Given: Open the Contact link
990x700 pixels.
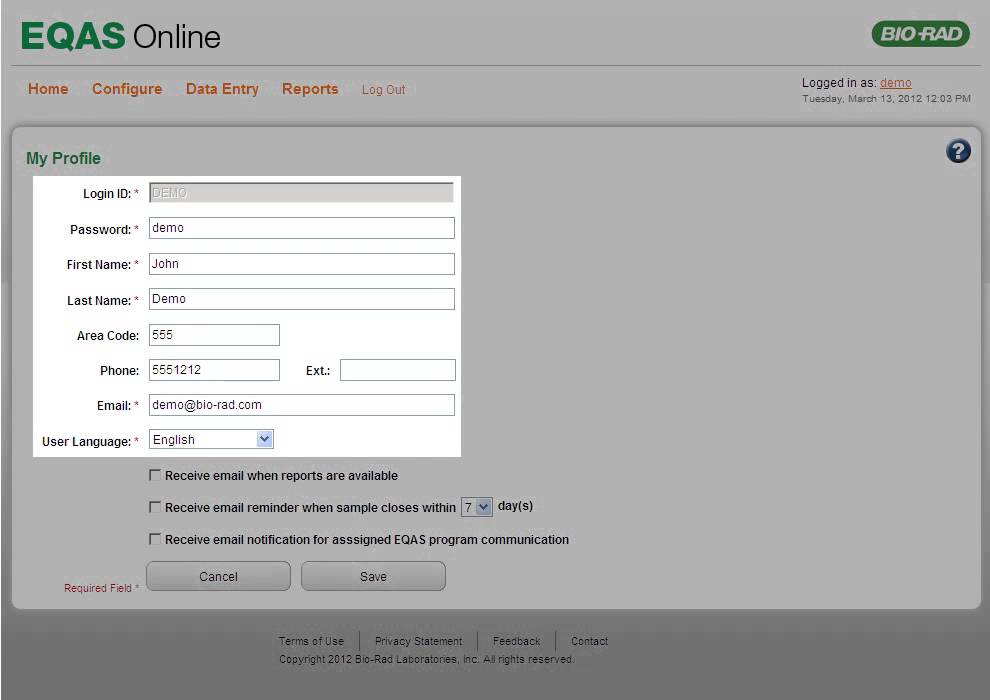Looking at the screenshot, I should point(589,641).
